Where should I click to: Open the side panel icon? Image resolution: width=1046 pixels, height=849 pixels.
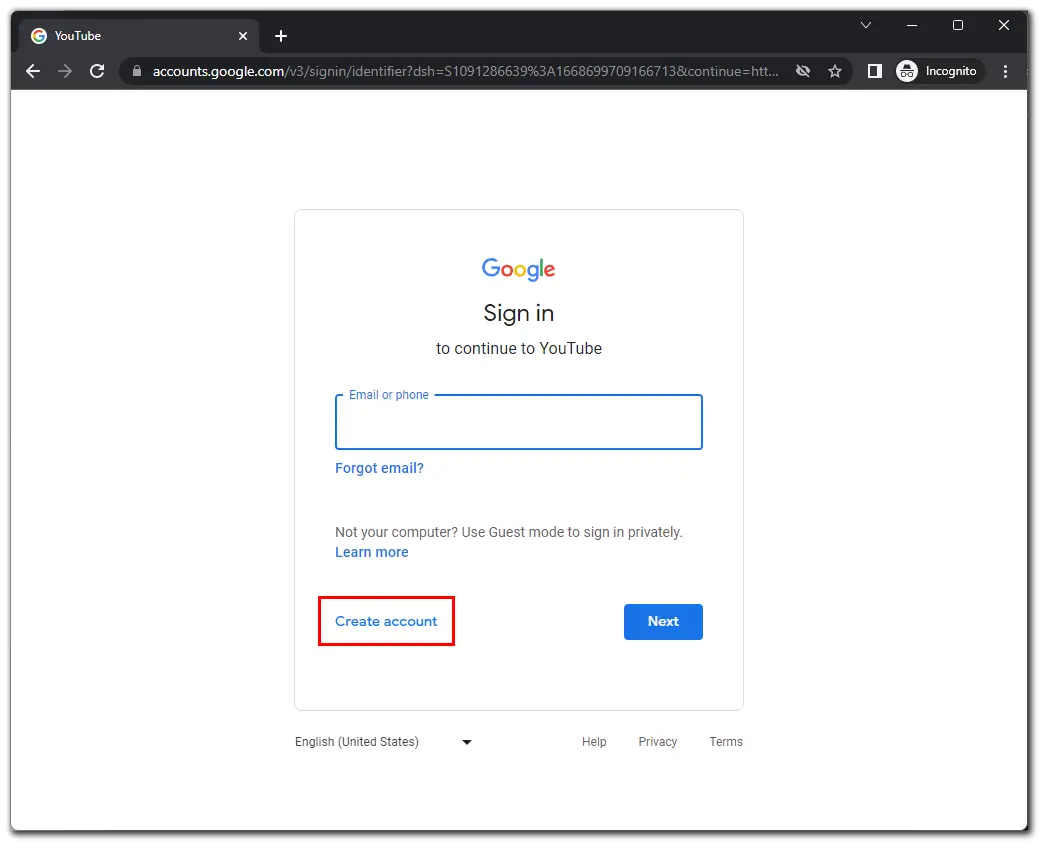coord(875,71)
